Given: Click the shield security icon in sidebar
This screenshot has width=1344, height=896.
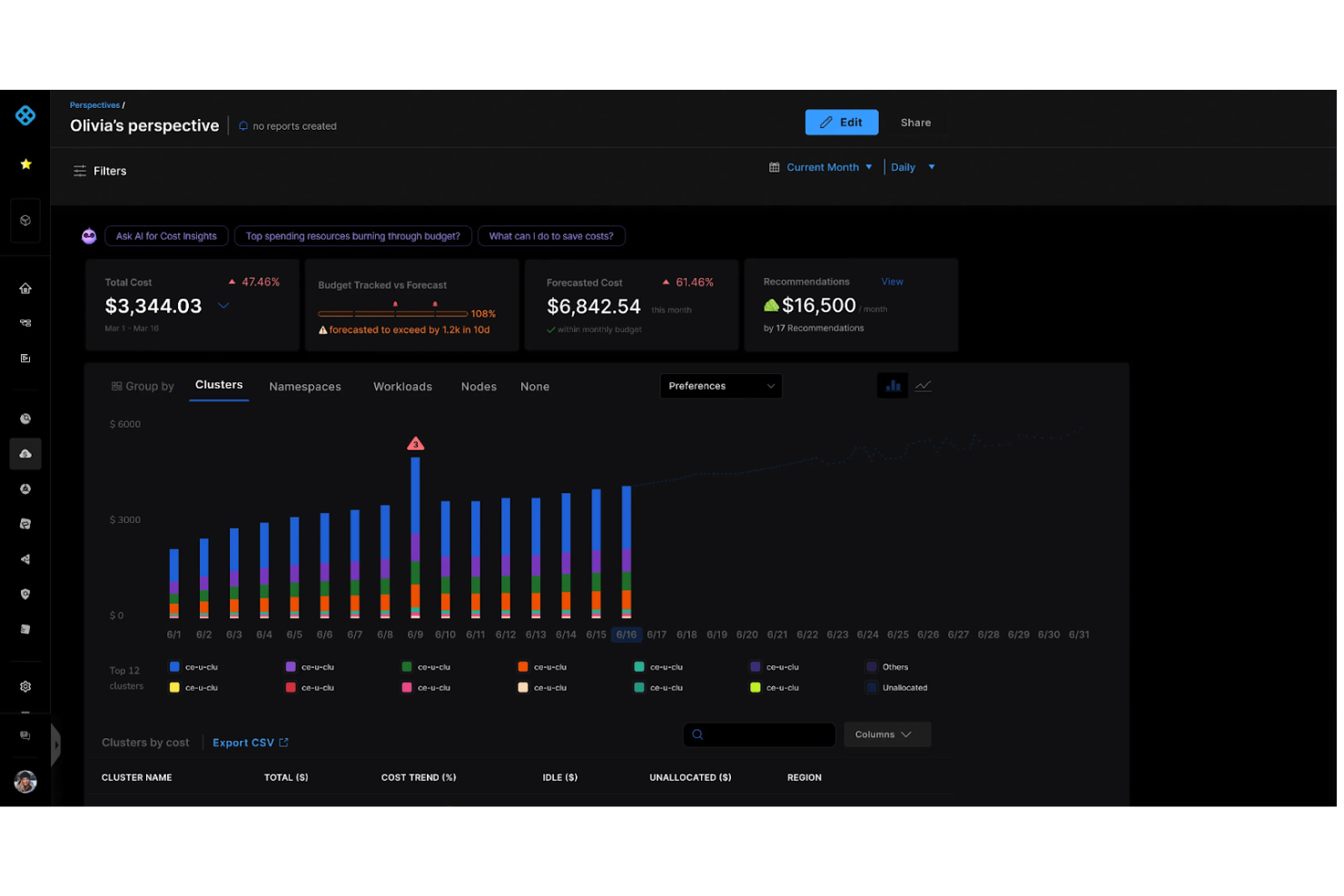Looking at the screenshot, I should (x=25, y=594).
